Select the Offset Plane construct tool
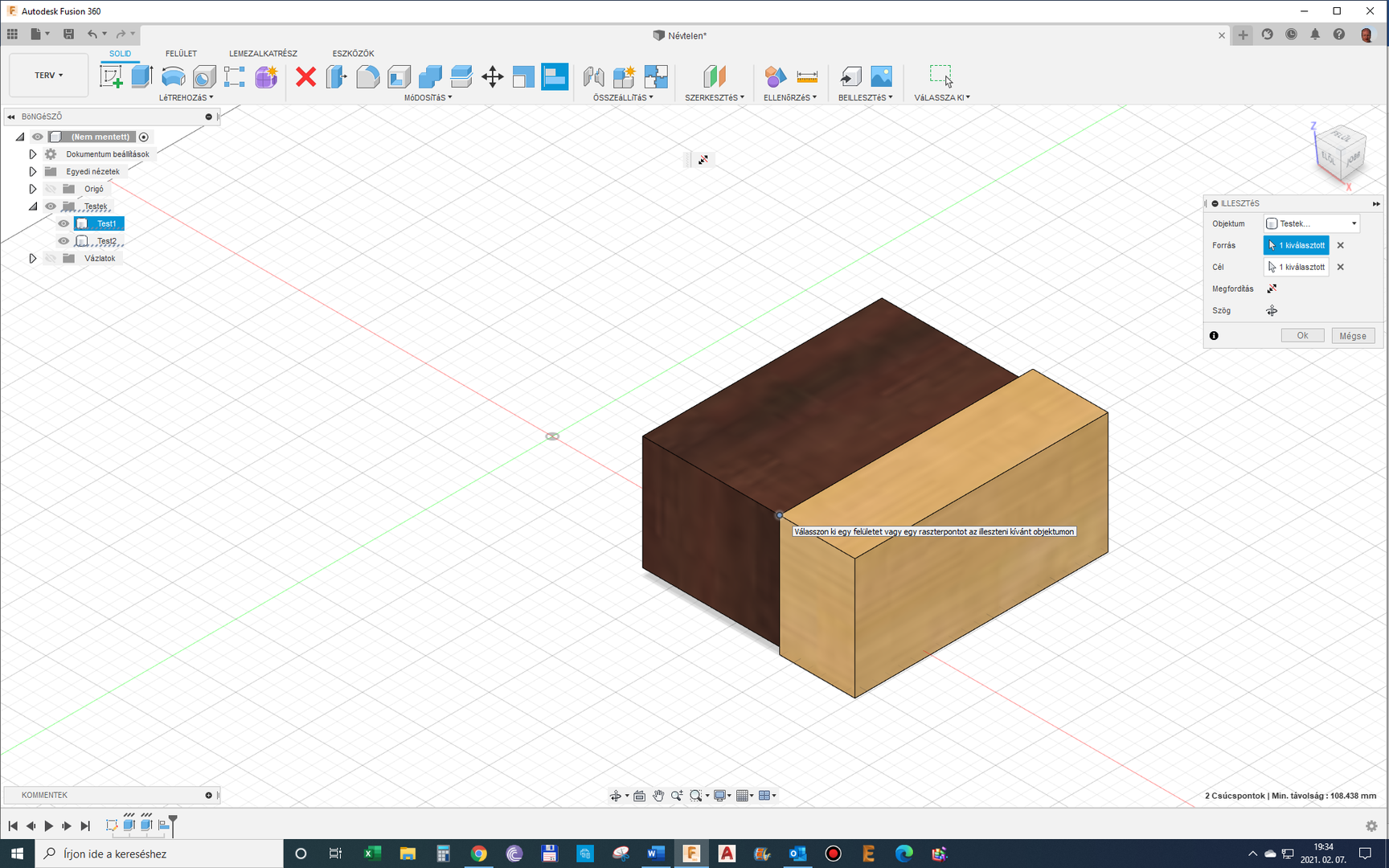This screenshot has width=1389, height=868. (x=714, y=77)
